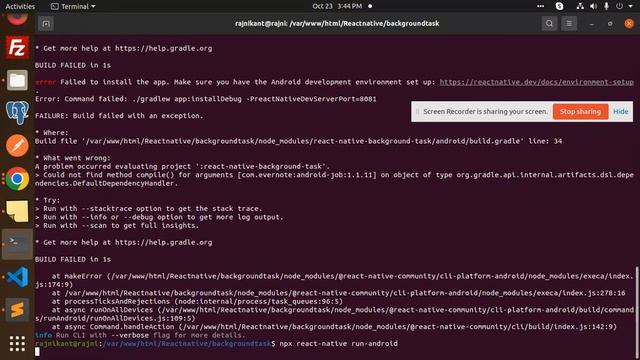Open the reactnative.dev environment-setup link
This screenshot has width=640, height=360.
point(536,82)
